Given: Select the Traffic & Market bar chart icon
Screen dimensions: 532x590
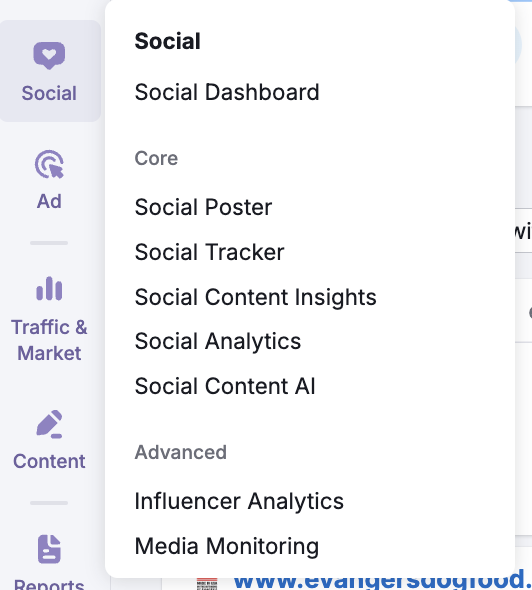Looking at the screenshot, I should coord(49,289).
